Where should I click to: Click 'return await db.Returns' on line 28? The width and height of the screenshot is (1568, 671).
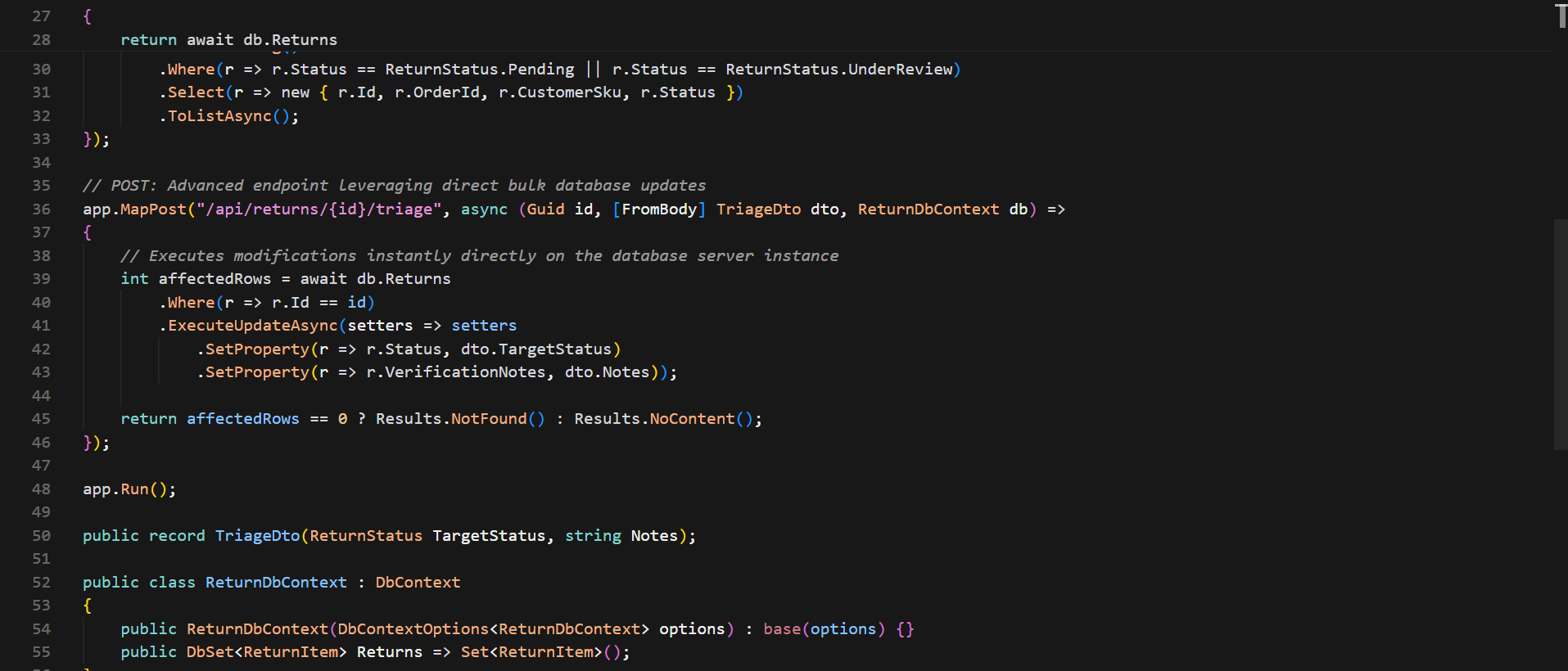tap(229, 40)
